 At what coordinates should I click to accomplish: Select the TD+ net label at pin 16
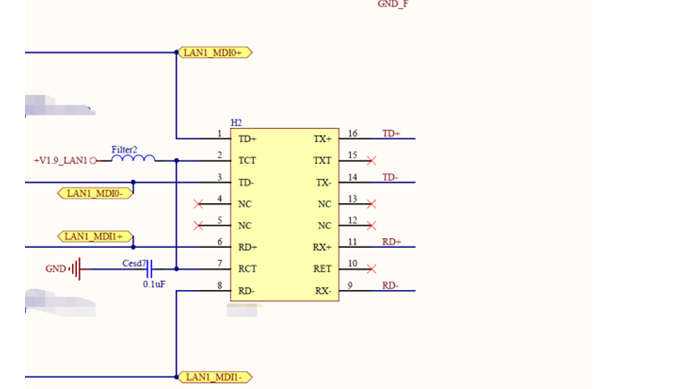click(391, 134)
